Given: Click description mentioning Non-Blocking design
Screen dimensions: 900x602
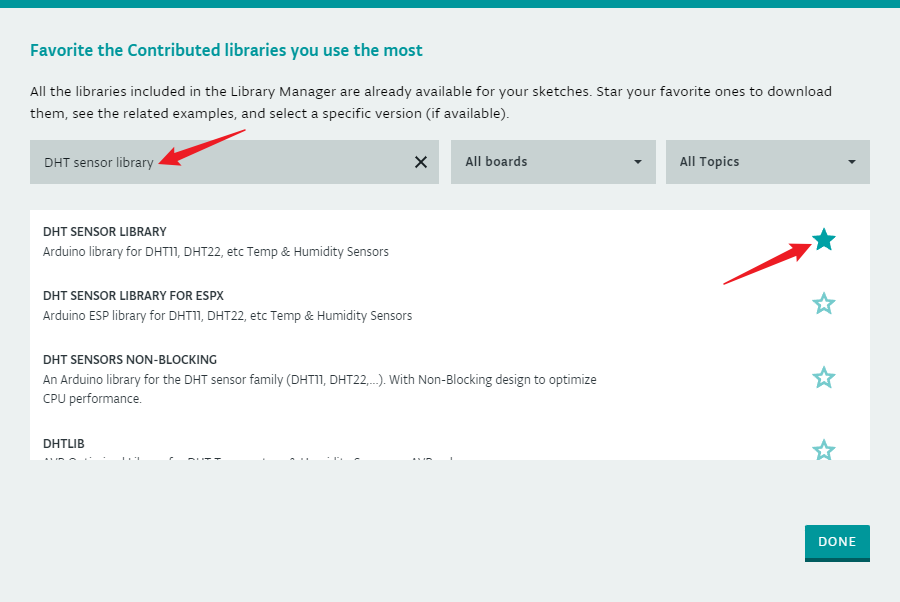Looking at the screenshot, I should tap(320, 389).
